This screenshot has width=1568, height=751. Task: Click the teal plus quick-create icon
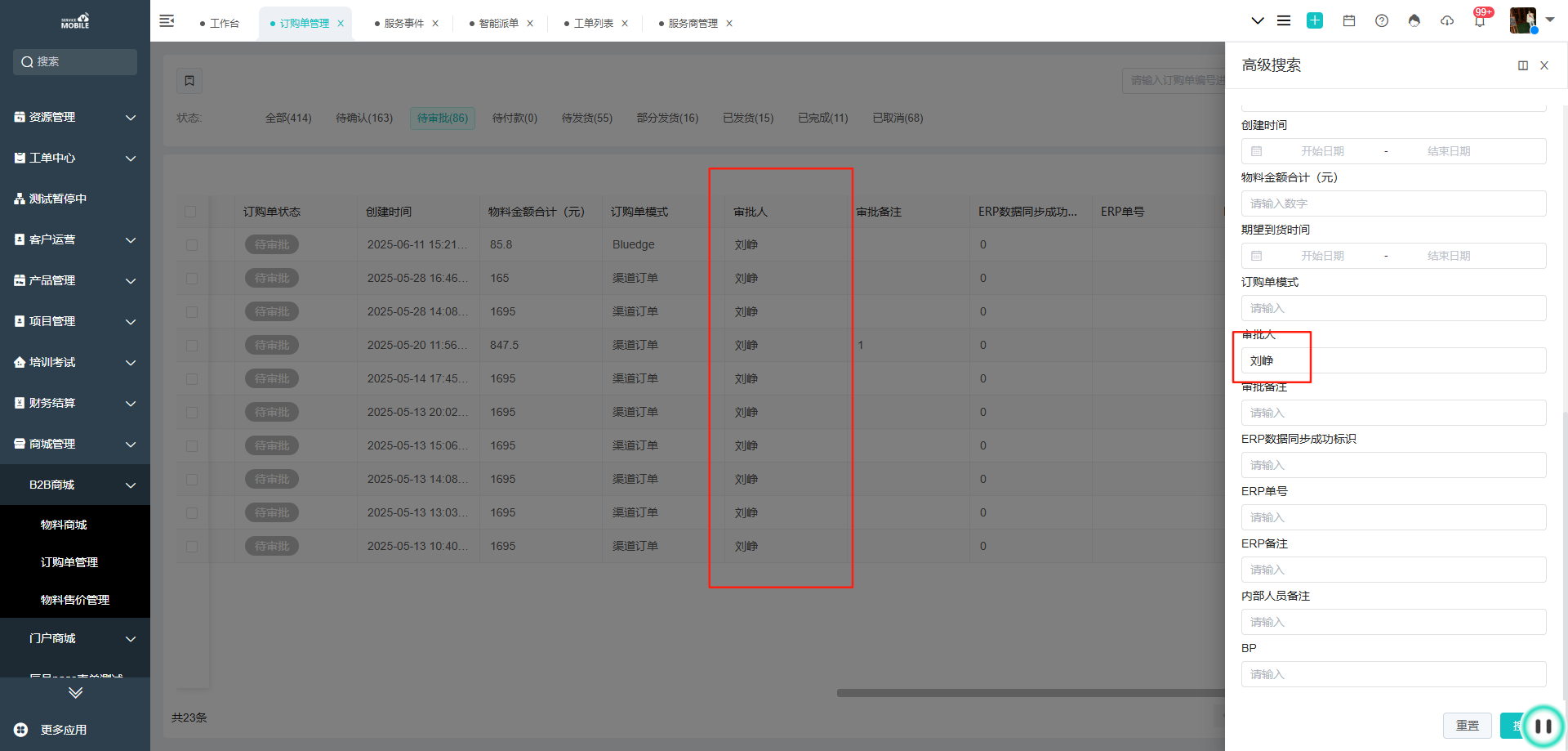[1315, 21]
